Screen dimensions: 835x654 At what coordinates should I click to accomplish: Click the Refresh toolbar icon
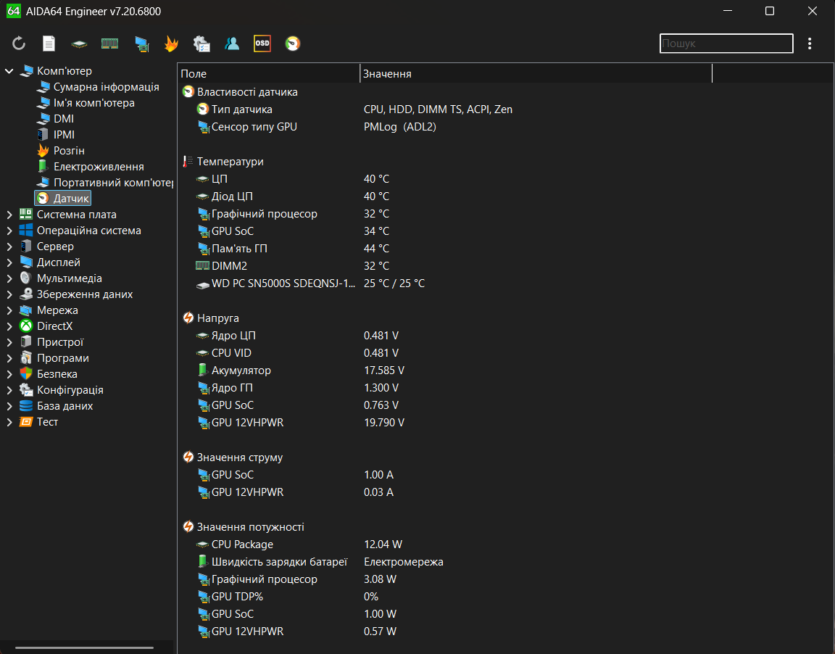(19, 44)
